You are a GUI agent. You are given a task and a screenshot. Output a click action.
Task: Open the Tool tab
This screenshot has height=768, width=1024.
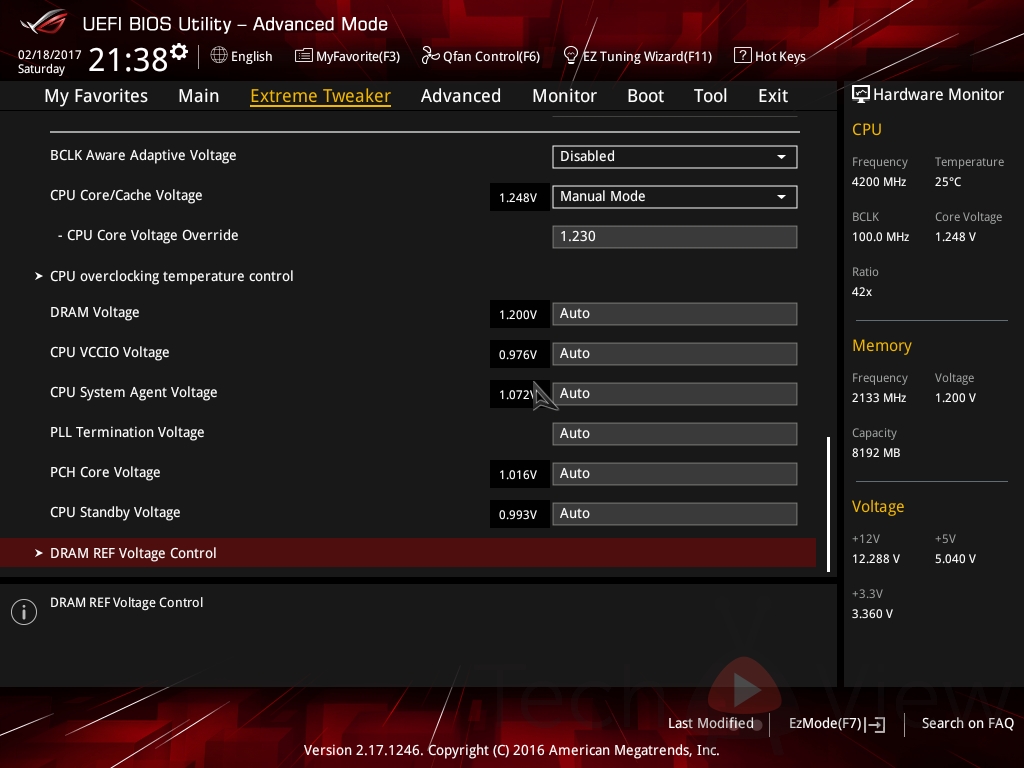click(x=711, y=96)
